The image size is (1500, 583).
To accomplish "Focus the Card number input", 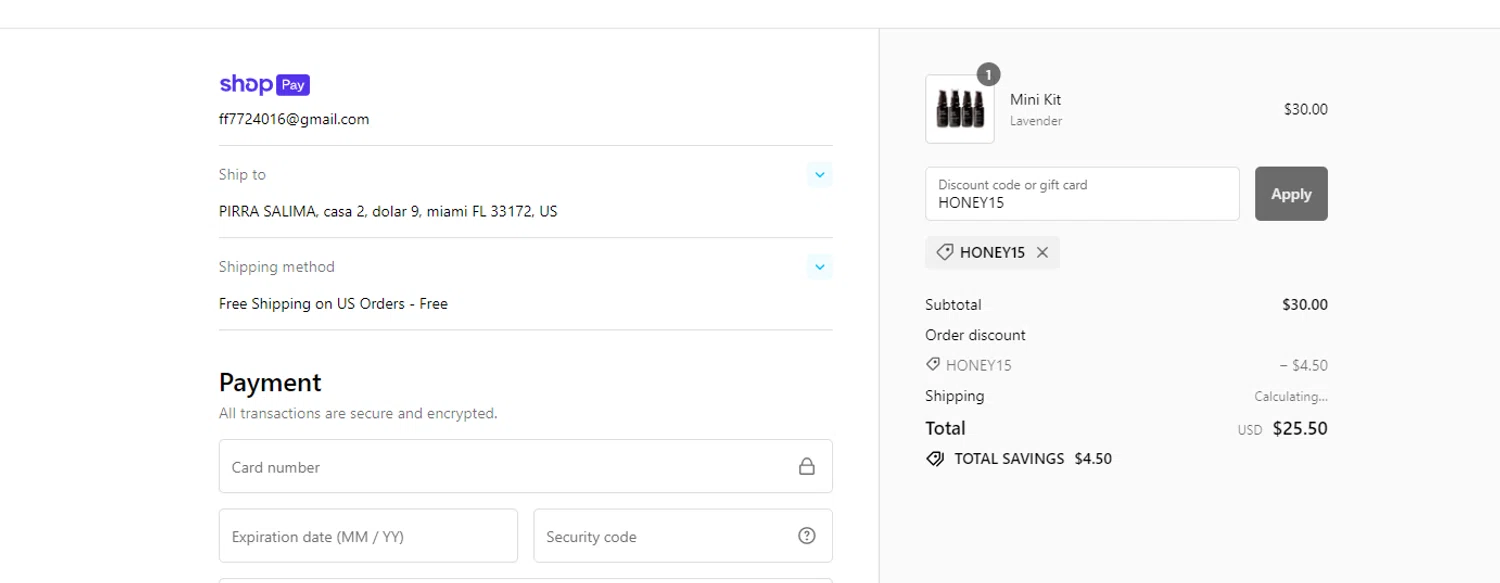I will pyautogui.click(x=526, y=467).
